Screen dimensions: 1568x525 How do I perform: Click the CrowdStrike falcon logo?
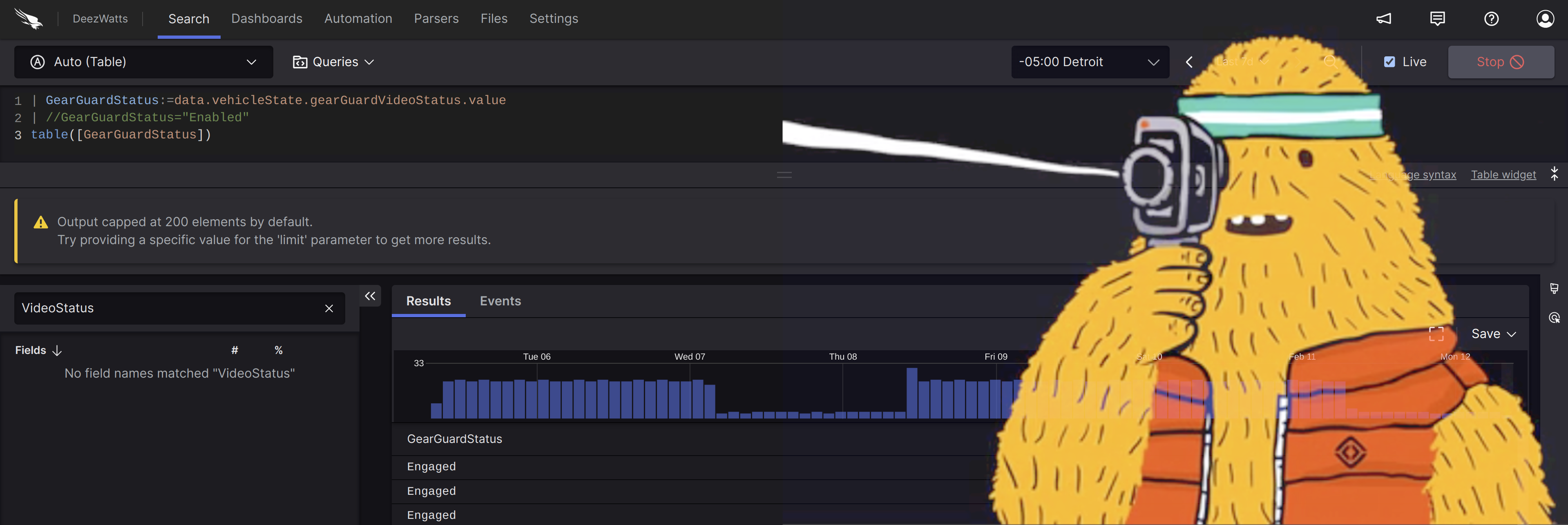pyautogui.click(x=29, y=19)
